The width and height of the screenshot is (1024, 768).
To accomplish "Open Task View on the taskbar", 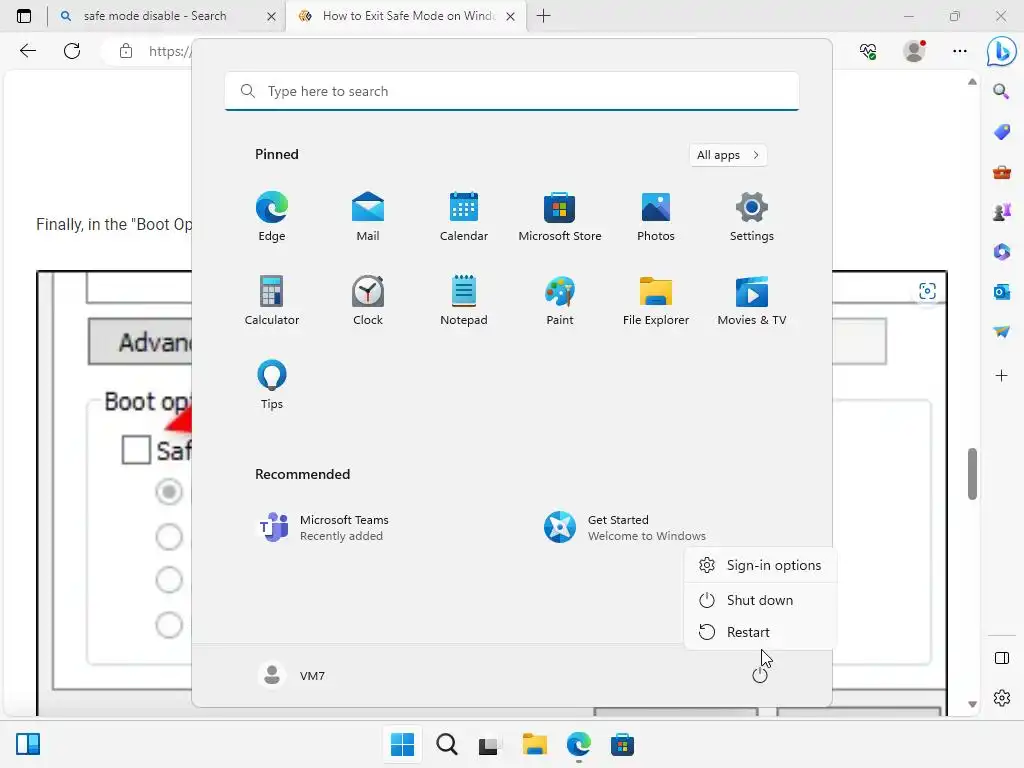I will pyautogui.click(x=490, y=744).
